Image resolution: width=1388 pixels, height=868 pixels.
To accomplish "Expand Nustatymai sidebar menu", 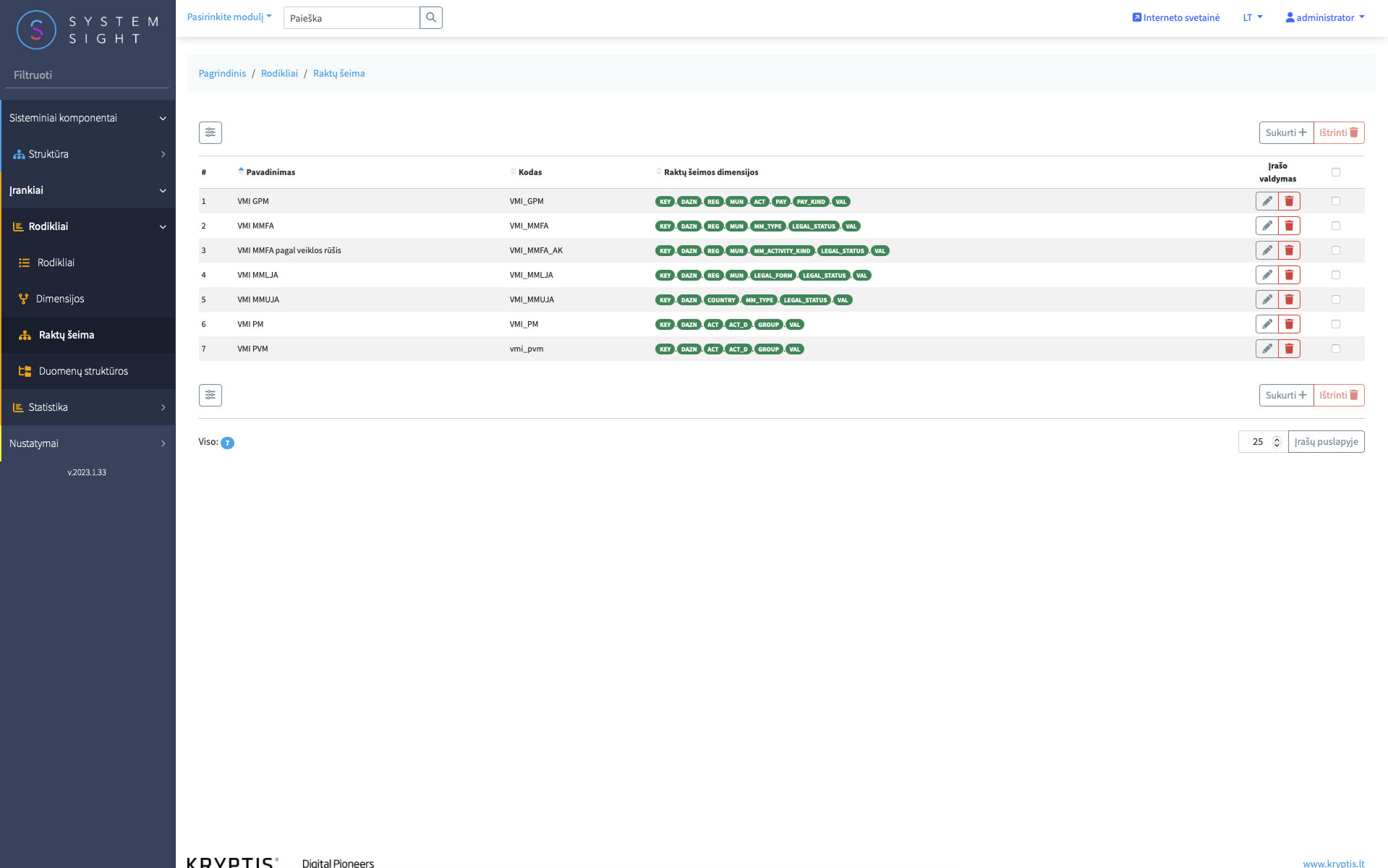I will [88, 443].
